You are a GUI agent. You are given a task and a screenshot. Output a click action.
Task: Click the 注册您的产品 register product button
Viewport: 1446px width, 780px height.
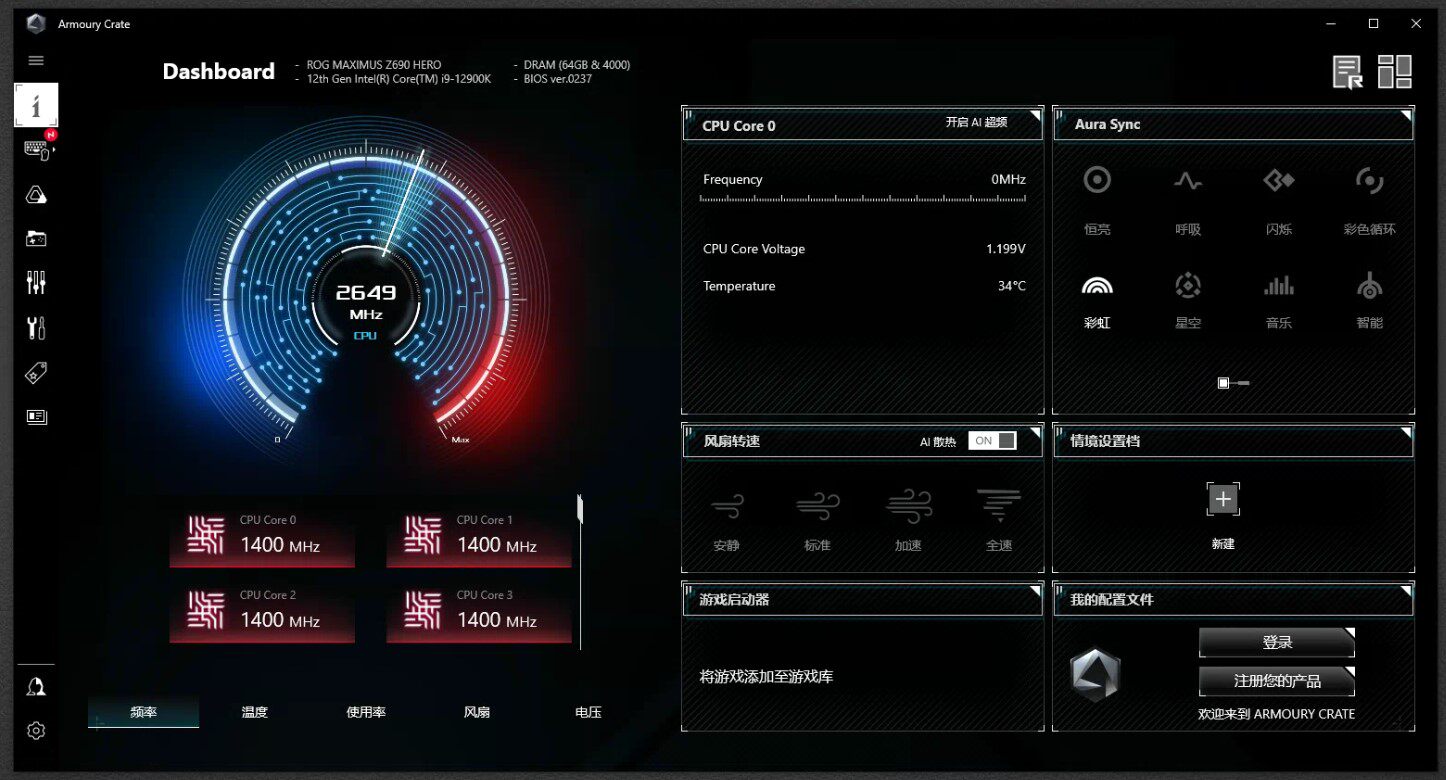(1277, 681)
